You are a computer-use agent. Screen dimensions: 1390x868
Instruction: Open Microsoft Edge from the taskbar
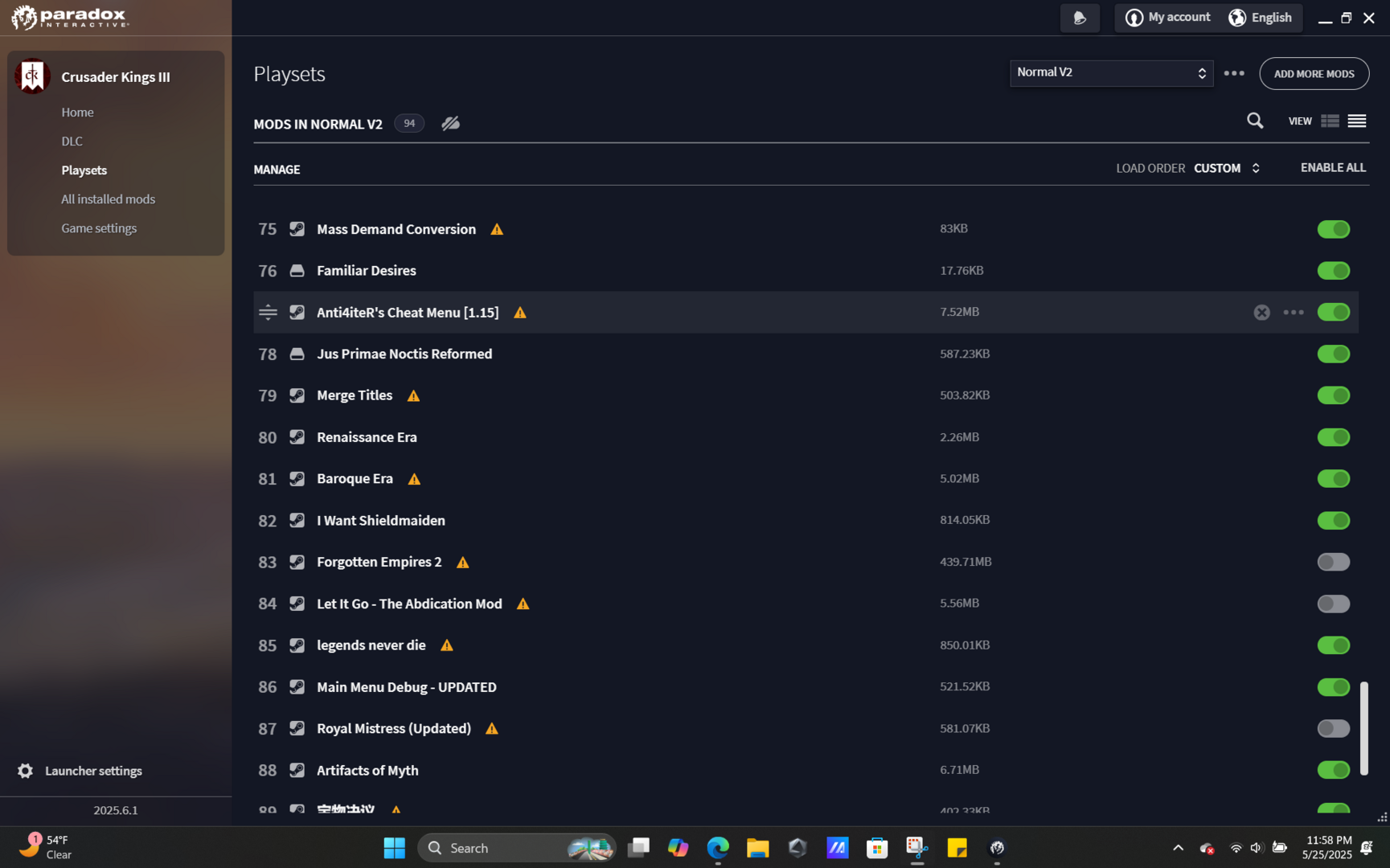click(718, 848)
